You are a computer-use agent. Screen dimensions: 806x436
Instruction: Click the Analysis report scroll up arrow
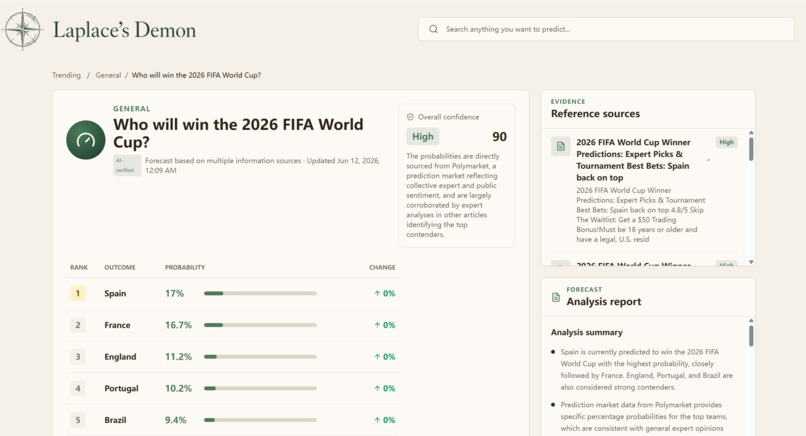(751, 321)
